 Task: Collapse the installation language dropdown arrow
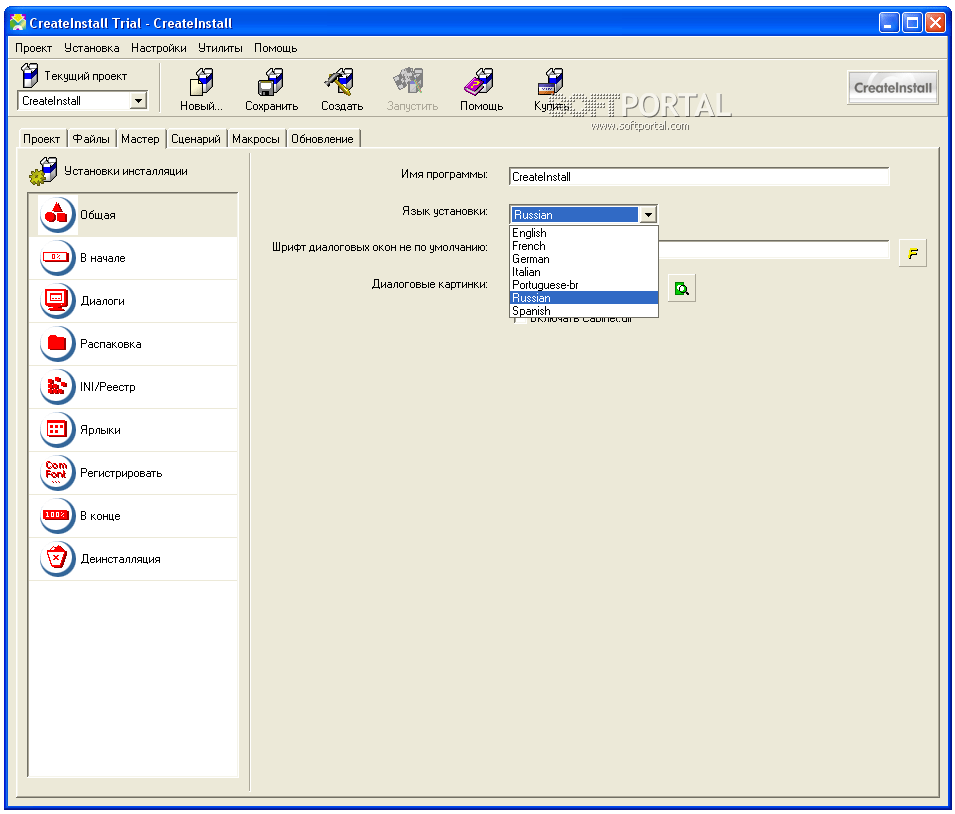[648, 214]
